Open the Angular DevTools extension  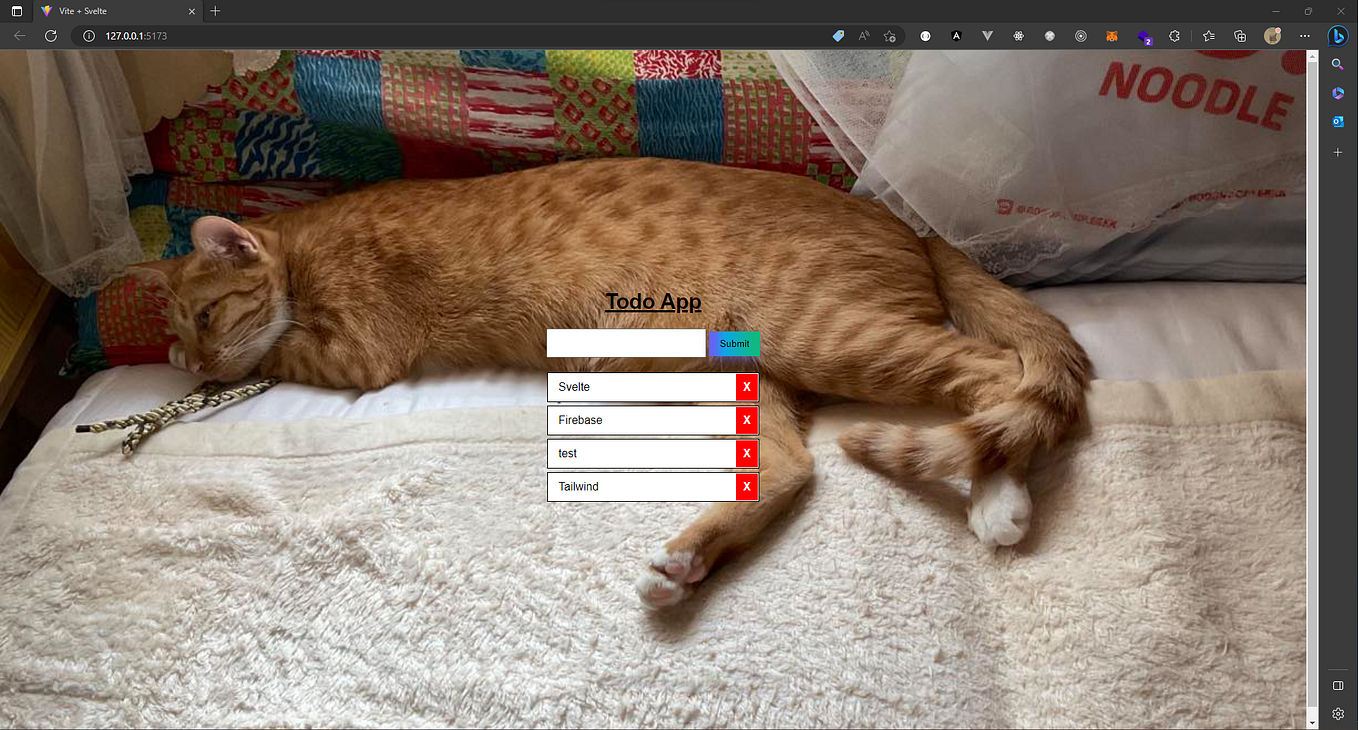956,36
